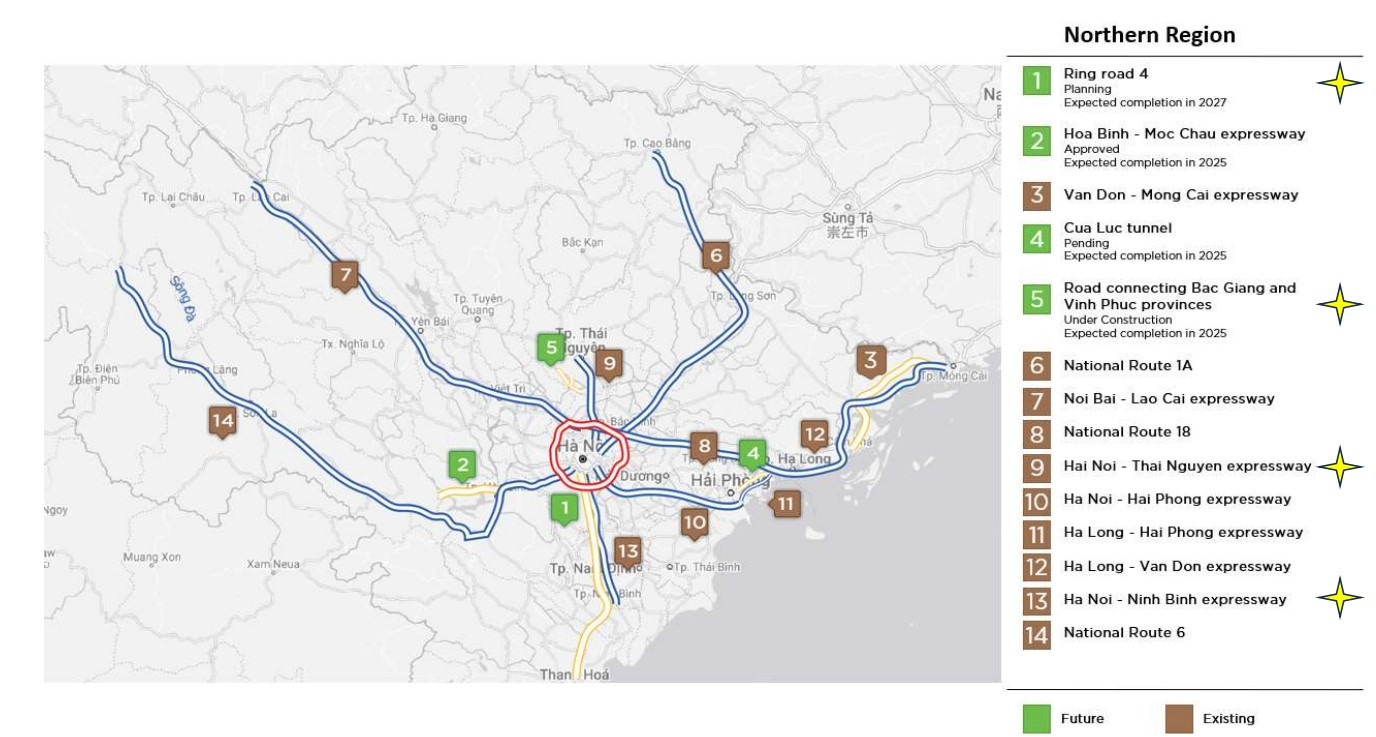Image resolution: width=1376 pixels, height=737 pixels.
Task: Click map marker 7 on Noi Bai - Lao Cai route
Action: point(344,274)
